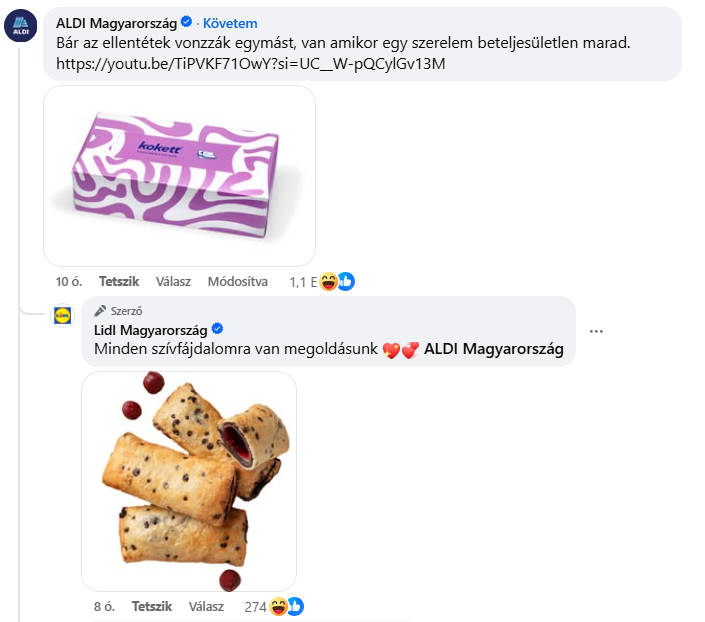
Task: Reply to Lidl's comment with Válasz
Action: point(206,606)
